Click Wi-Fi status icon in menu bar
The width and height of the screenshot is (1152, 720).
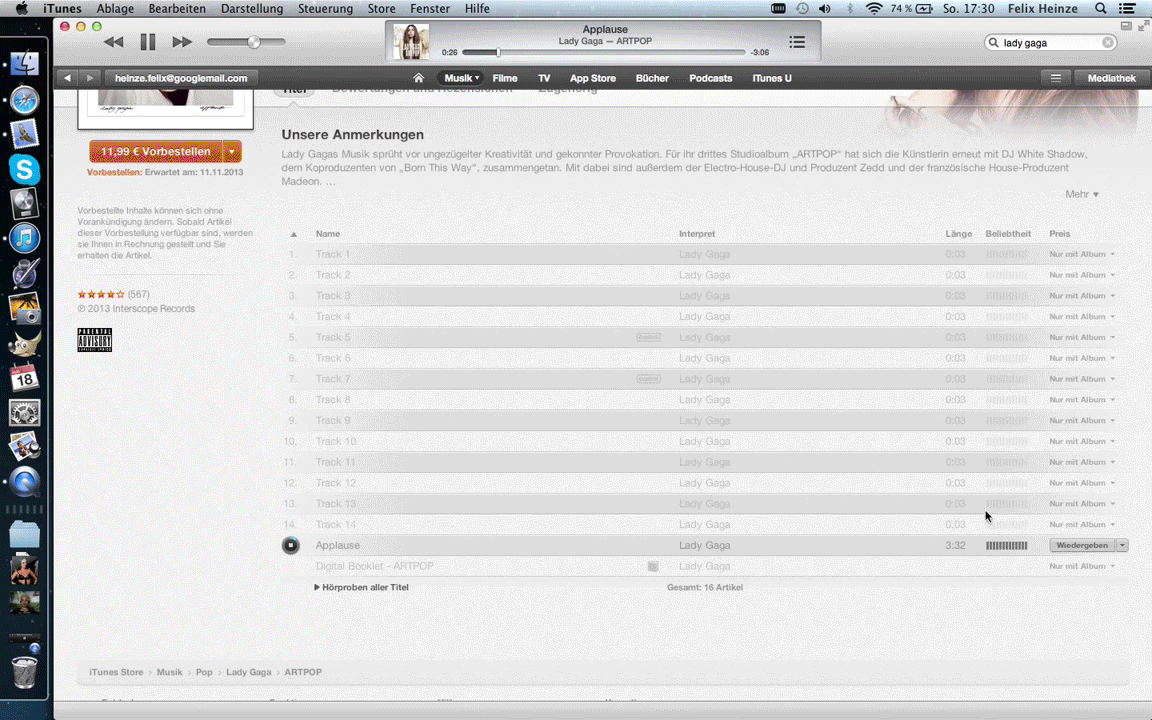[x=874, y=9]
